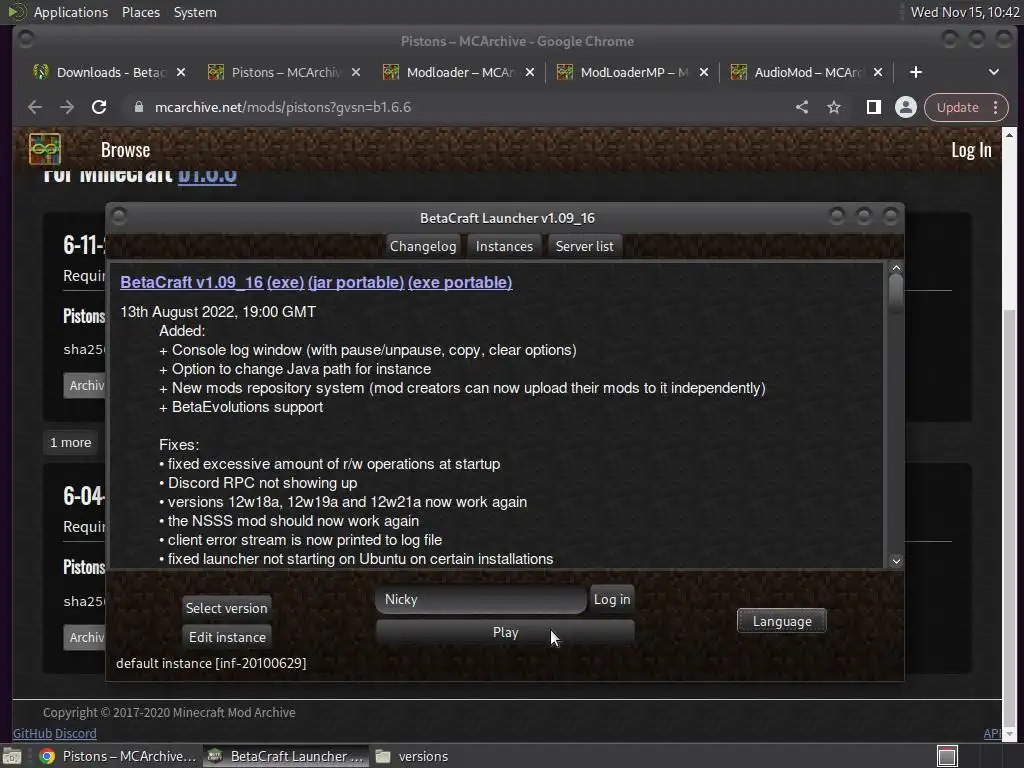Close the Downloads - Betacraft Chrome tab
Viewport: 1024px width, 768px height.
coord(181,72)
